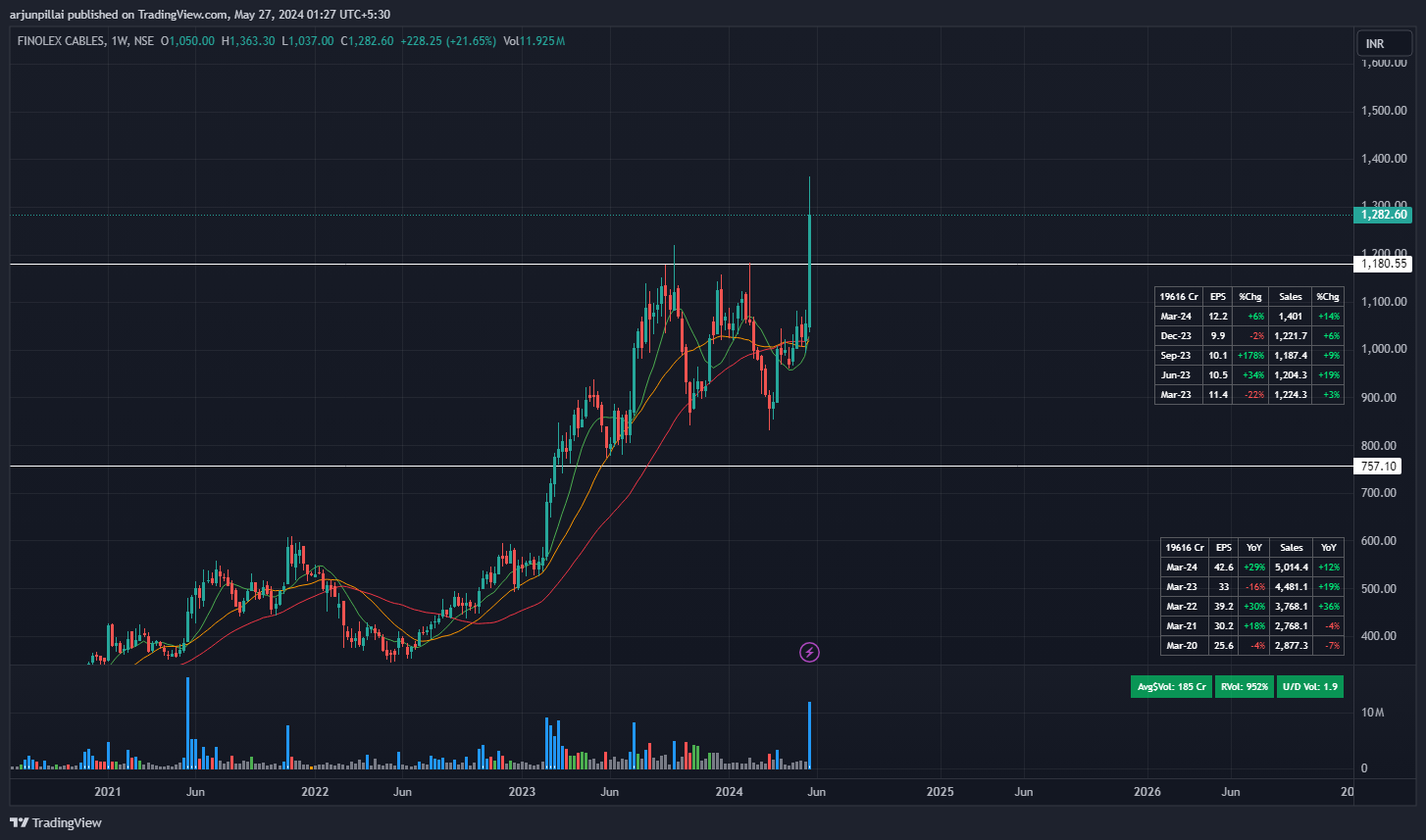Click the -22% EPS change cell
Screen dimensions: 1426x840
point(1250,394)
